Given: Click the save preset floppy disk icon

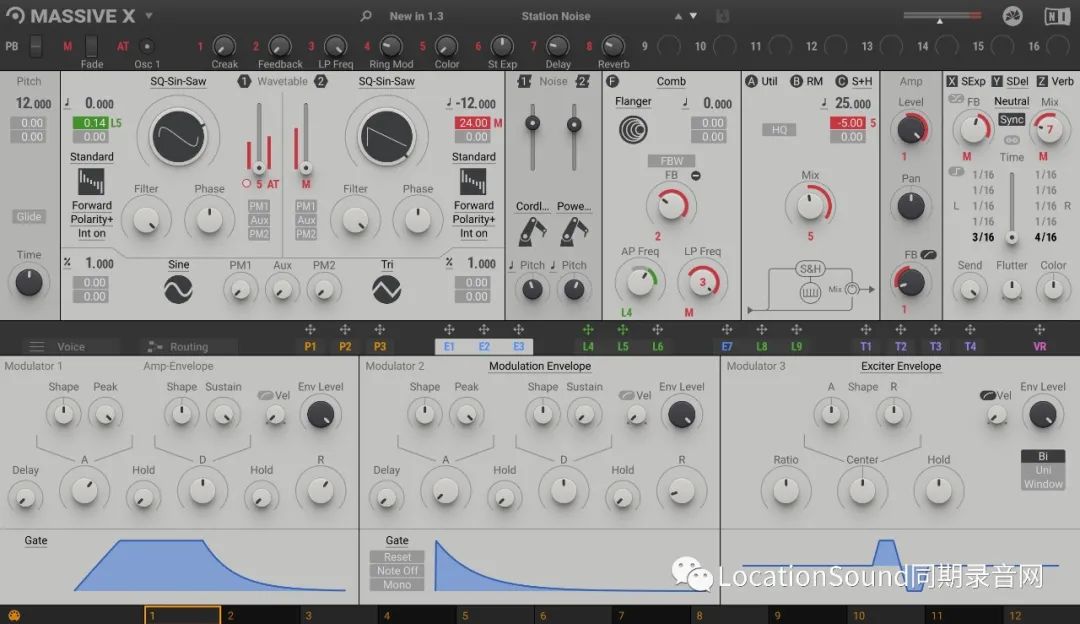Looking at the screenshot, I should click(723, 16).
